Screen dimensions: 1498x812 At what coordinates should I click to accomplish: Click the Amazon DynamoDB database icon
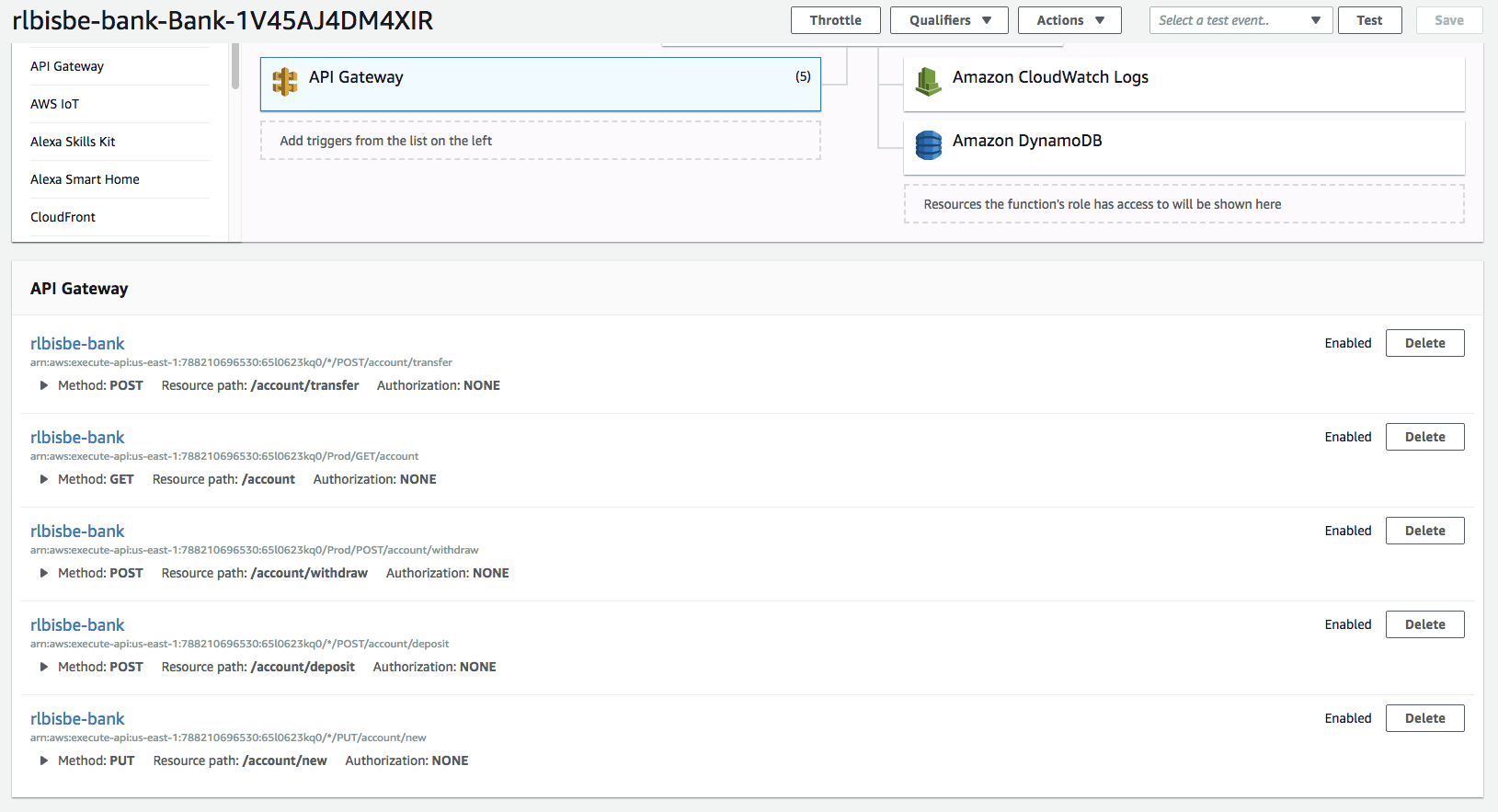tap(929, 145)
